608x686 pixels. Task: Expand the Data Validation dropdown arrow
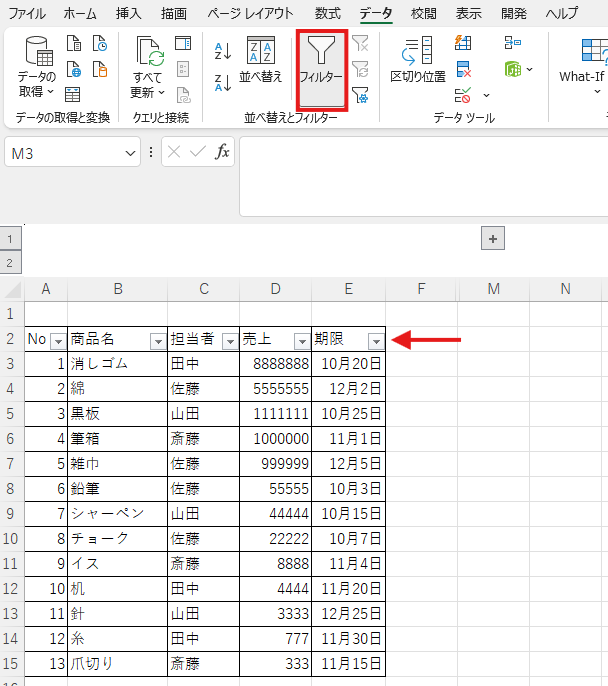click(x=486, y=95)
